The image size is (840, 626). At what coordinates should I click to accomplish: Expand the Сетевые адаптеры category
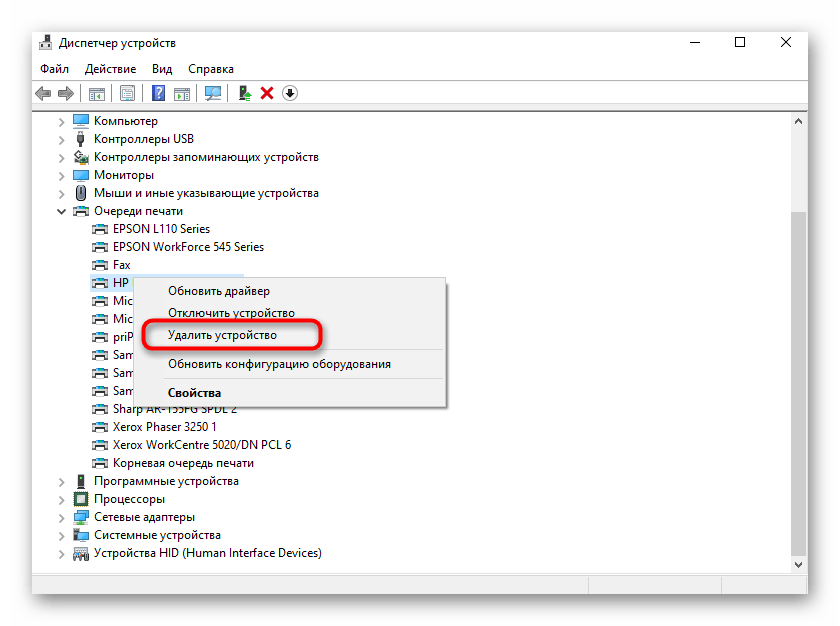click(x=62, y=517)
